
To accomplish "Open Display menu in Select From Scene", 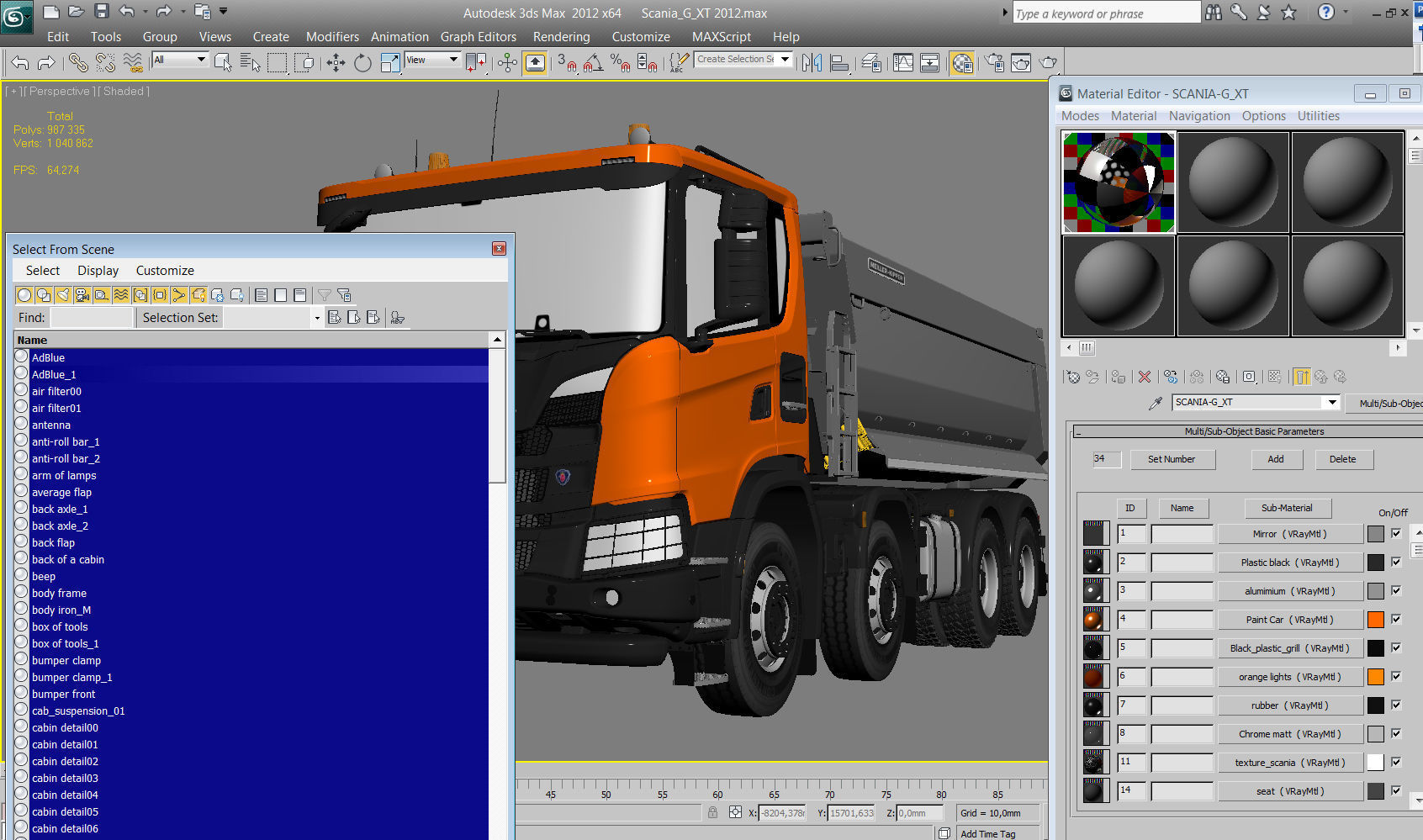I will [x=98, y=271].
